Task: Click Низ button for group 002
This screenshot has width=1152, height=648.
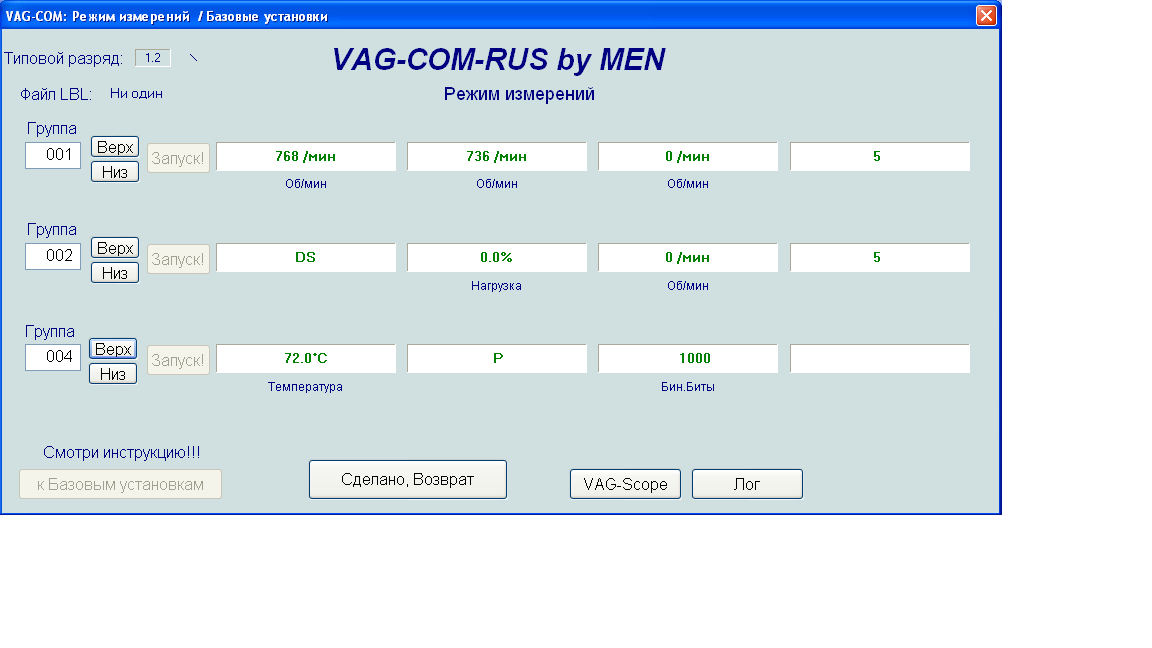Action: click(x=115, y=273)
